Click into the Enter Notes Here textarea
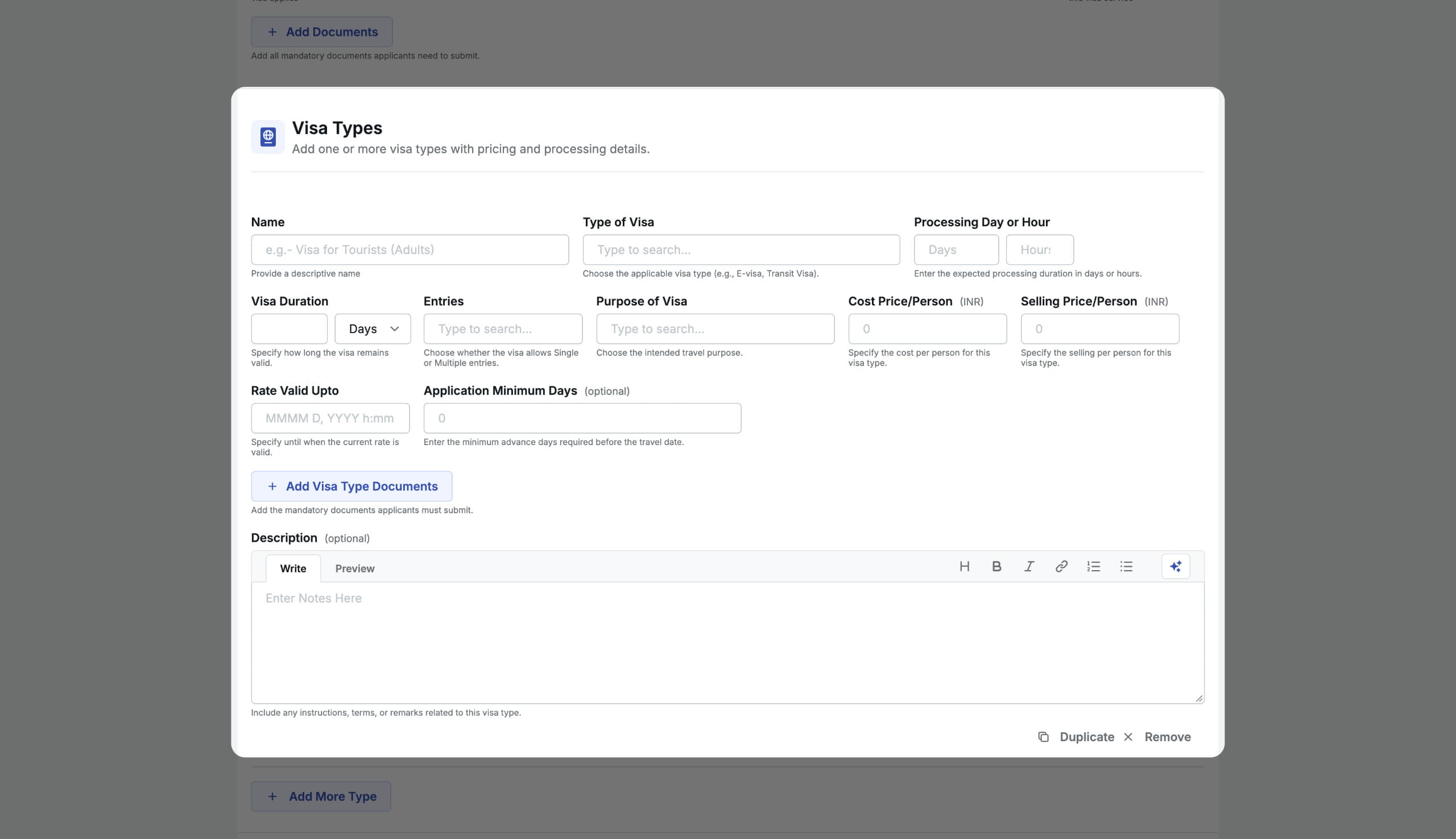The width and height of the screenshot is (1456, 839). pyautogui.click(x=727, y=642)
